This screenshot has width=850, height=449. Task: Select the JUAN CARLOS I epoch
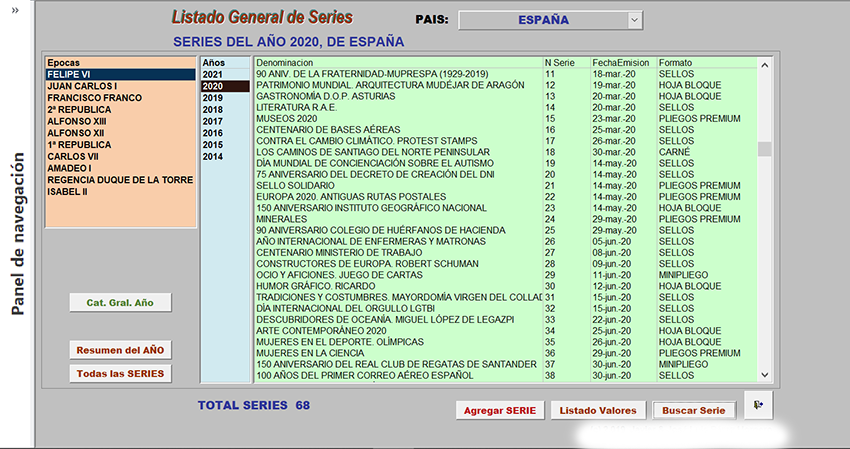point(82,87)
